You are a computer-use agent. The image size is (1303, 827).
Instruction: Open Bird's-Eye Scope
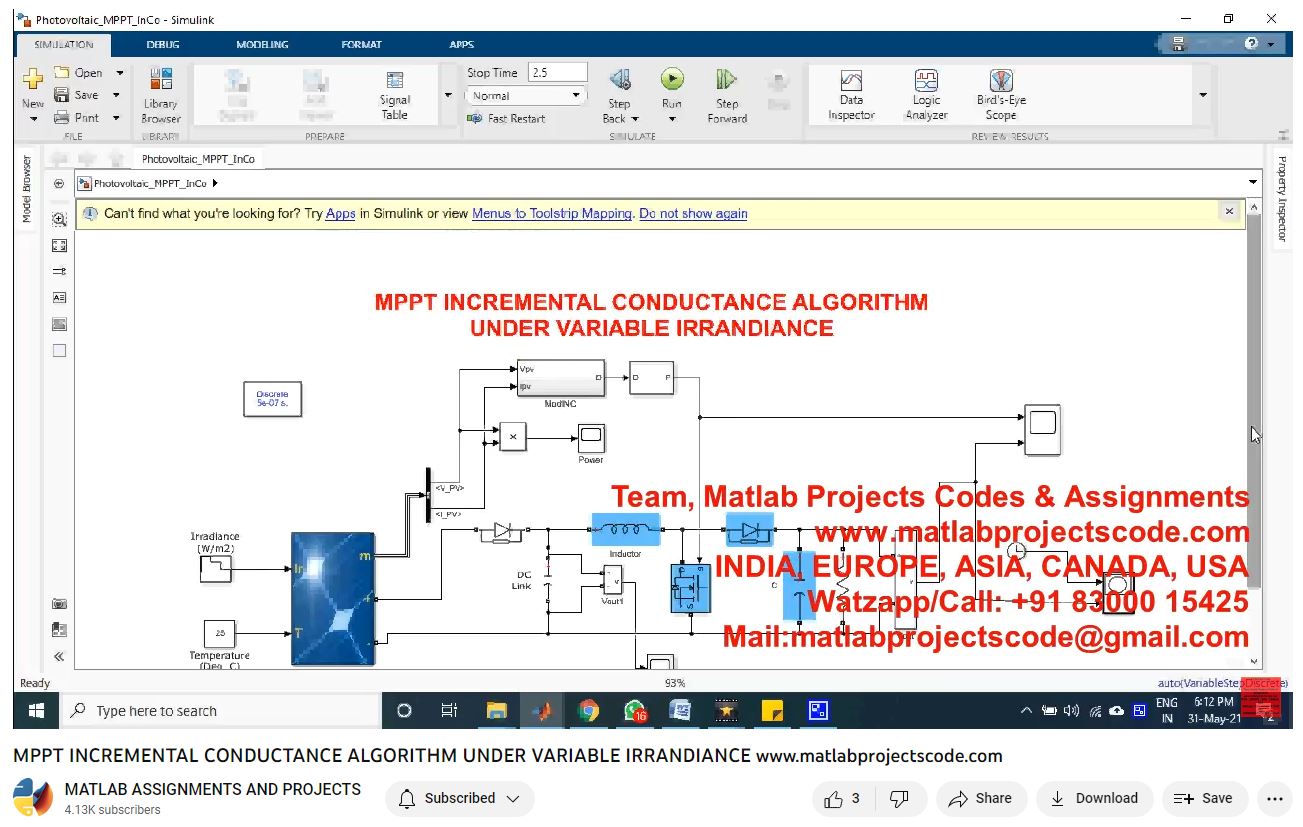(x=1001, y=95)
